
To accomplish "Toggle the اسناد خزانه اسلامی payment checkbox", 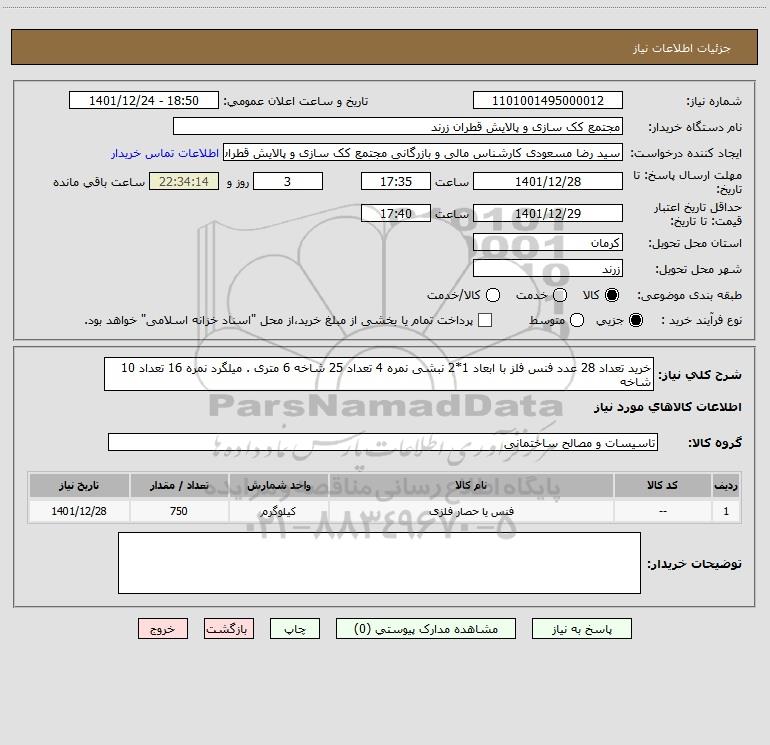I will coord(485,320).
